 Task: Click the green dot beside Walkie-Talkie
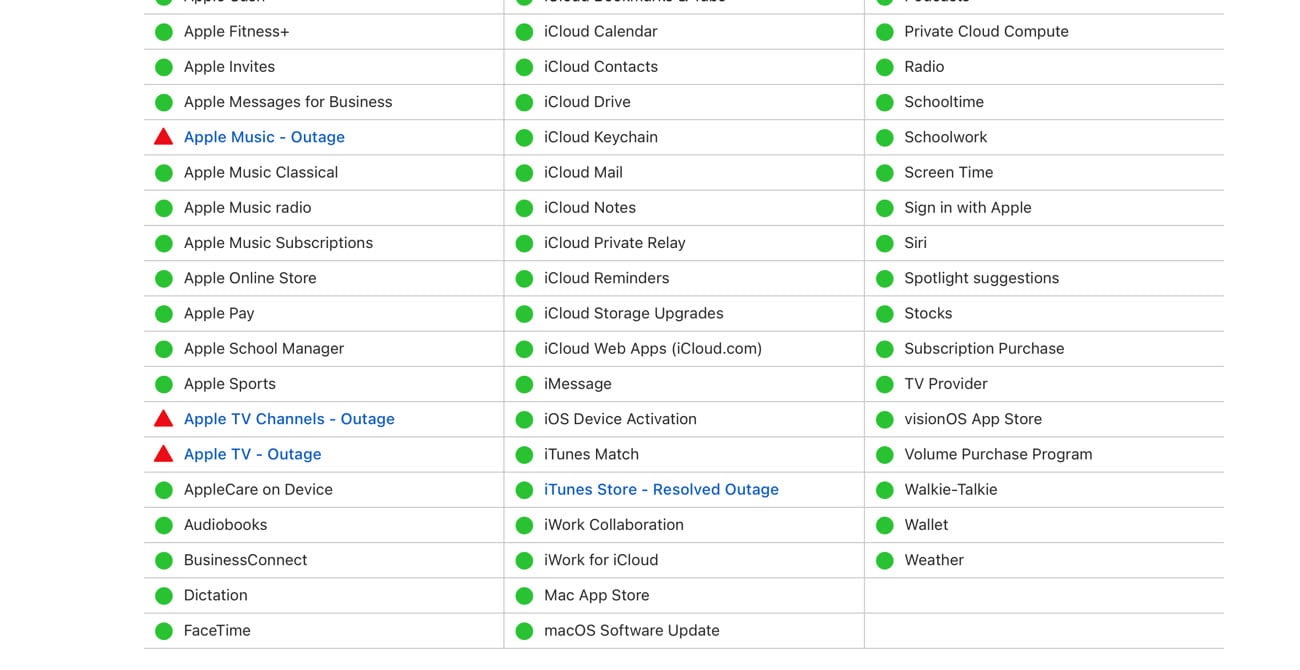884,490
